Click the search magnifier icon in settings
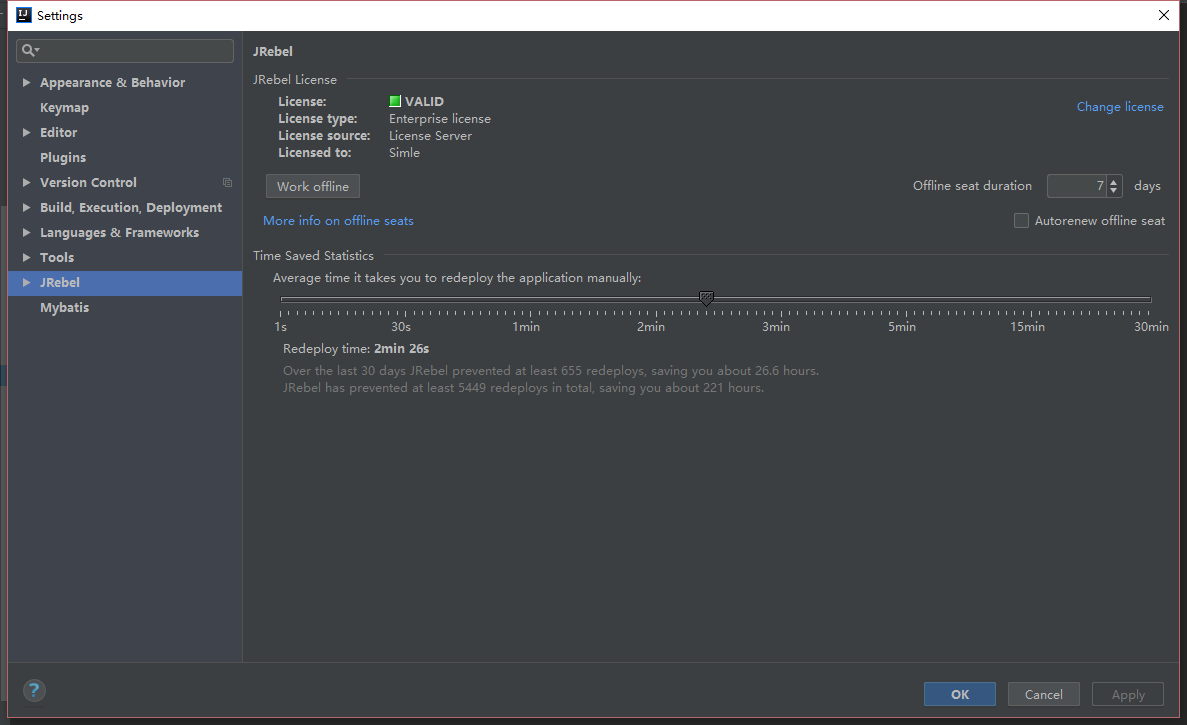1187x725 pixels. [x=29, y=51]
